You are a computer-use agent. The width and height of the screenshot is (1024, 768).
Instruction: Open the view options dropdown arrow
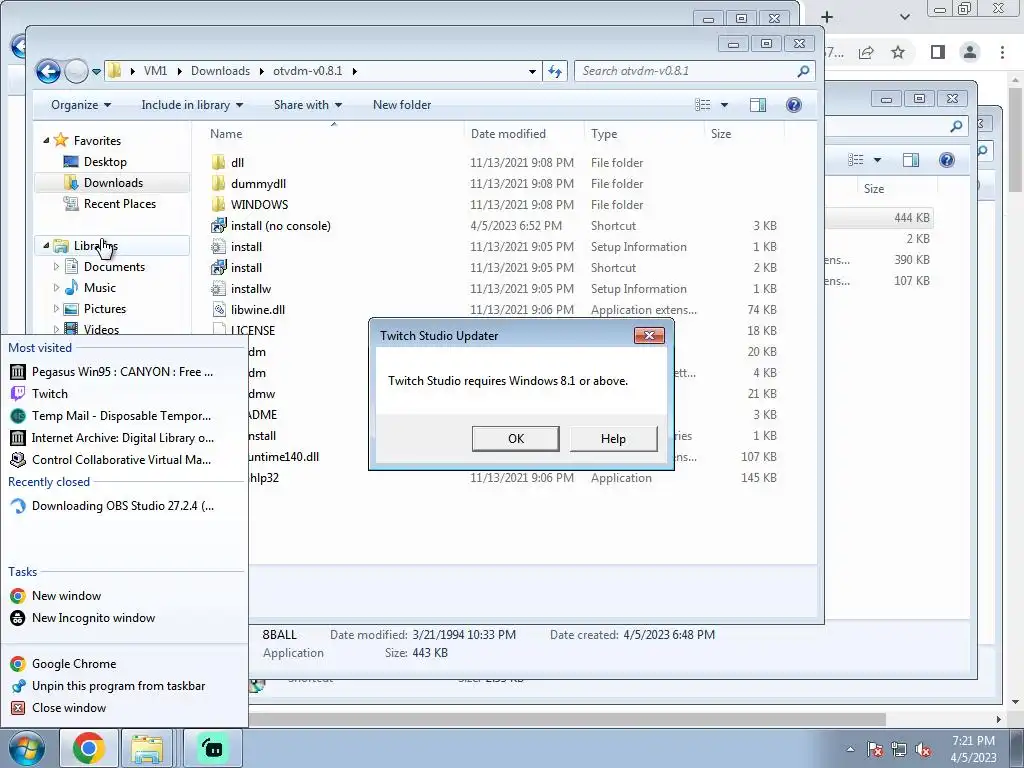[x=724, y=105]
